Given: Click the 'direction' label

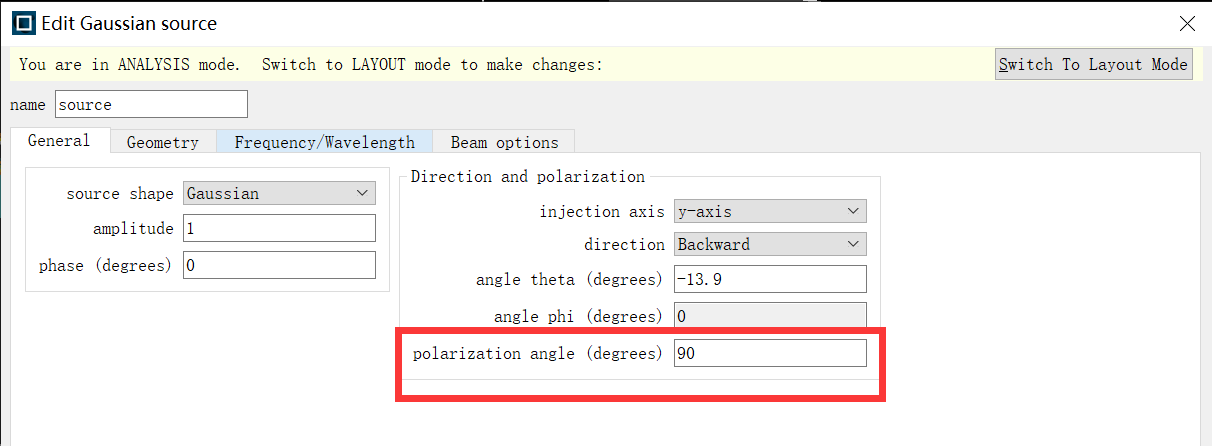Looking at the screenshot, I should click(x=624, y=244).
